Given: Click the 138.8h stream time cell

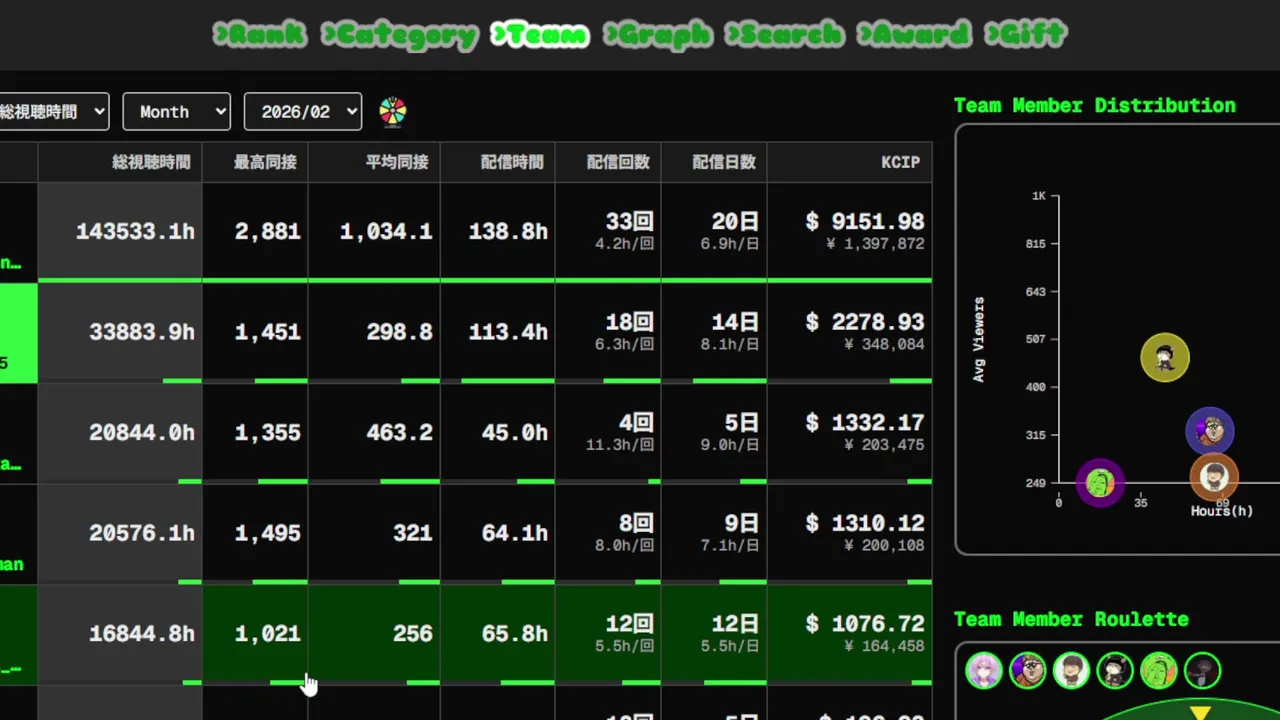Looking at the screenshot, I should click(498, 232).
